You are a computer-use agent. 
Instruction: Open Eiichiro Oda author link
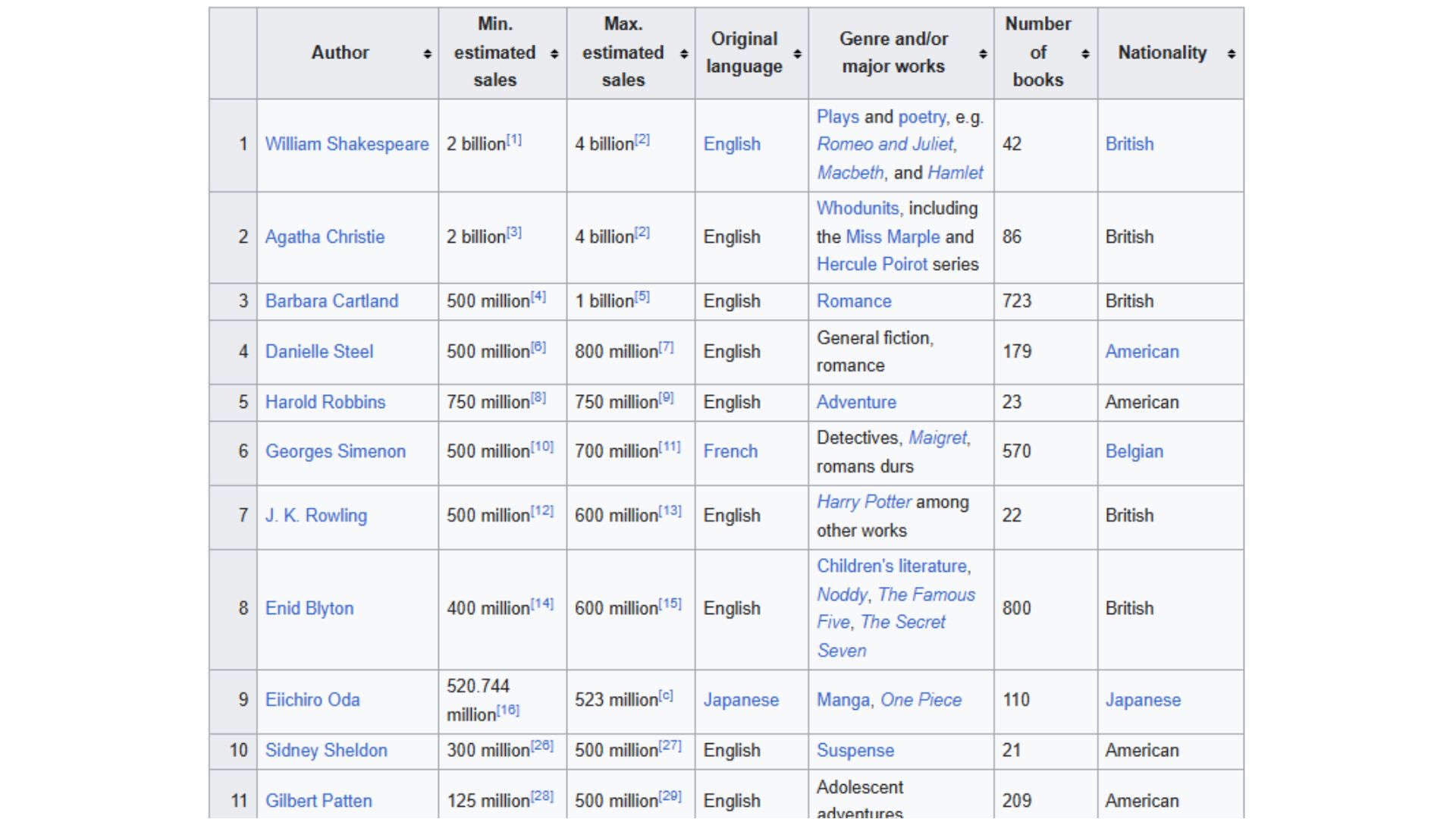coord(312,700)
